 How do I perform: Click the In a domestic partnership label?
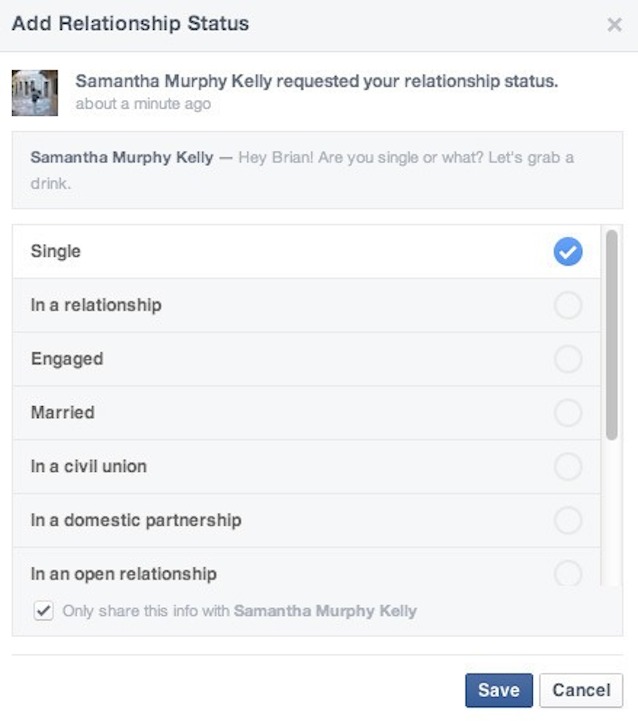tap(136, 520)
